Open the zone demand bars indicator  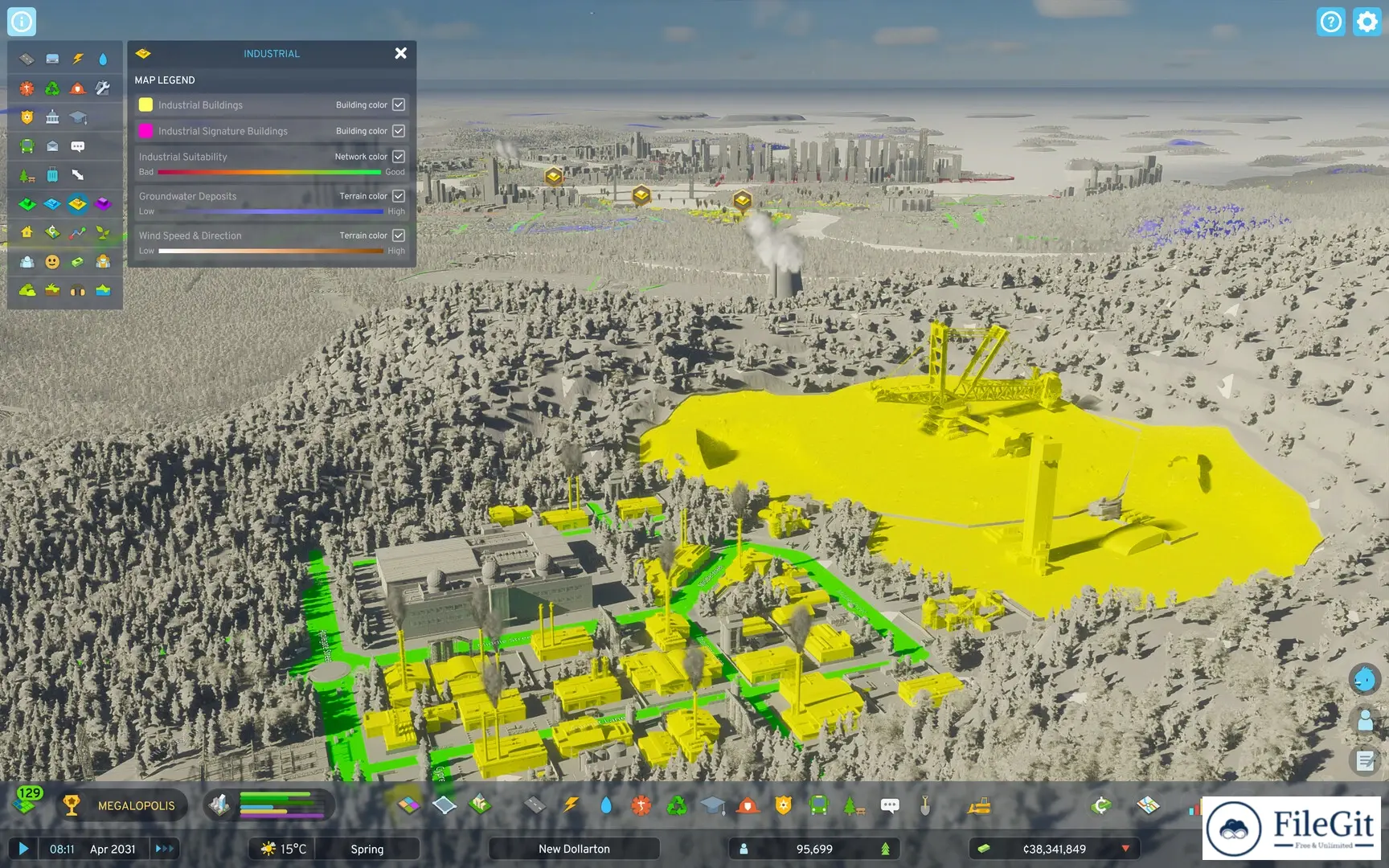coord(270,805)
